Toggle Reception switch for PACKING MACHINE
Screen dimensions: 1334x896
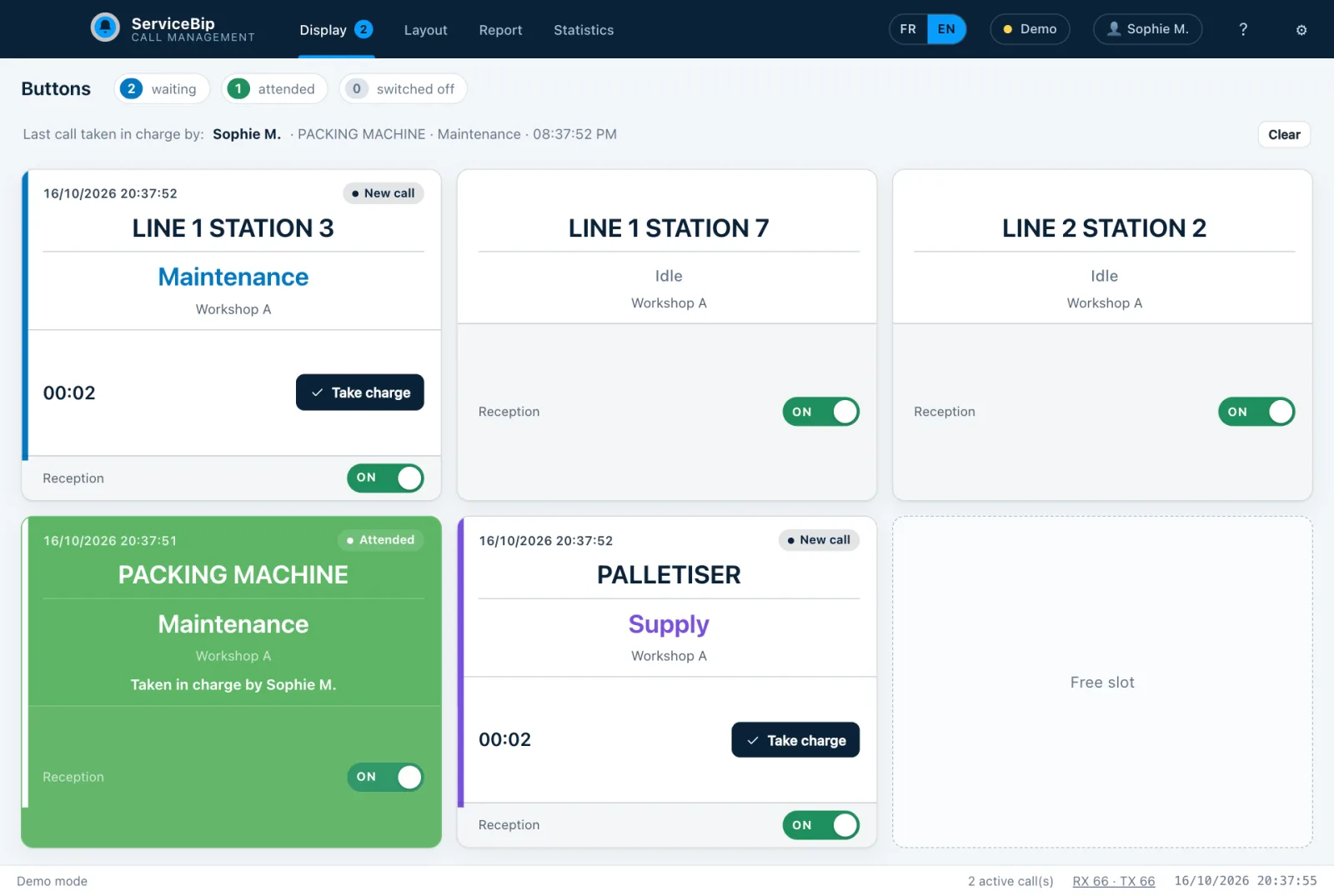tap(385, 777)
